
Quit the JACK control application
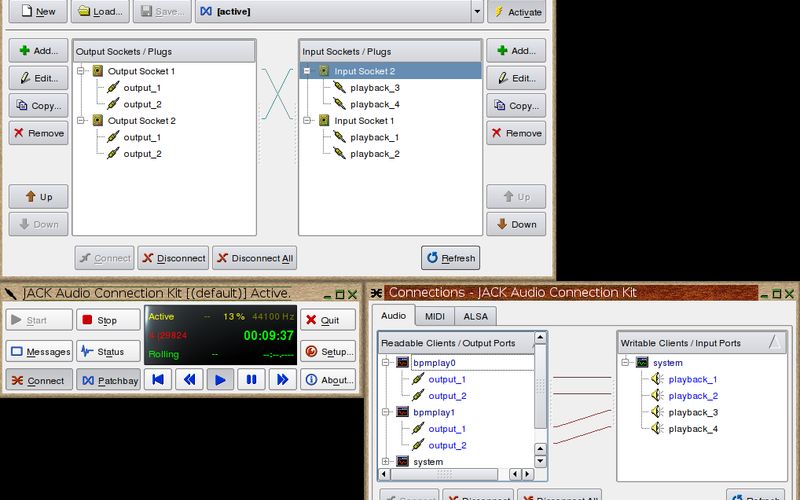tap(327, 320)
